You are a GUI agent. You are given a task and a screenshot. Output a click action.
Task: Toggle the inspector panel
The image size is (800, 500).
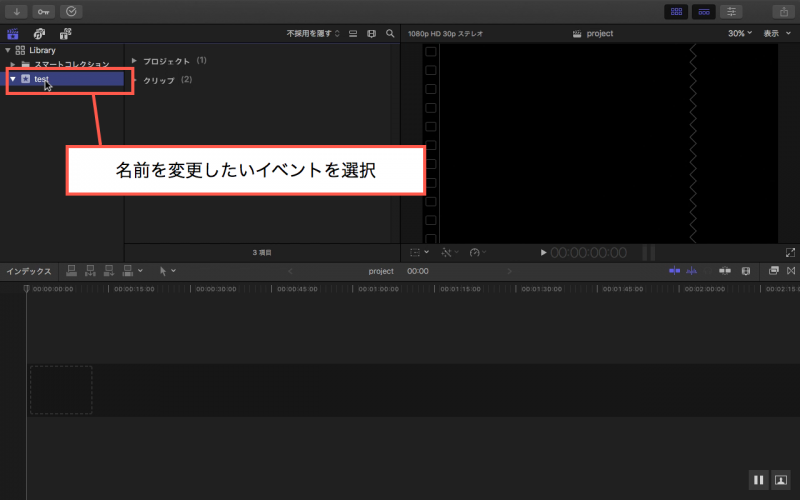pyautogui.click(x=731, y=11)
